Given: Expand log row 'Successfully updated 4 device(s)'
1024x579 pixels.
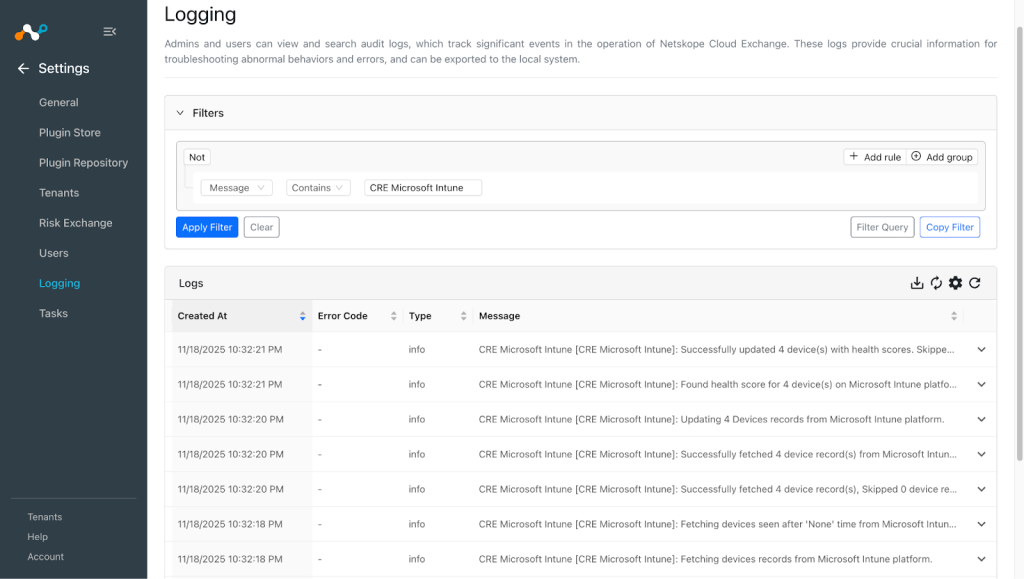Looking at the screenshot, I should (981, 350).
